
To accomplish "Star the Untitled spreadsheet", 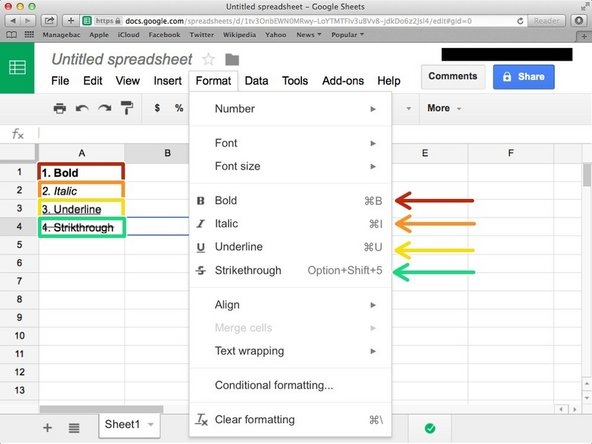I will point(208,59).
